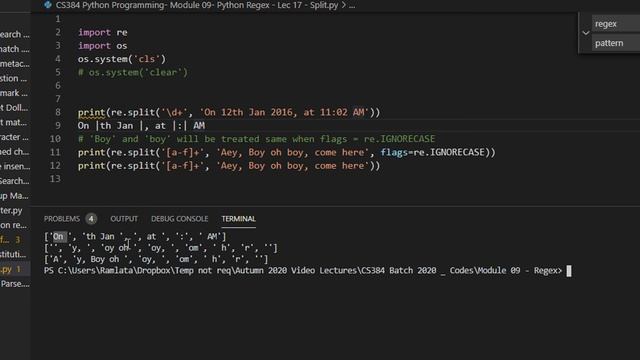Switch to the PROBLEMS tab
Screen dimensions: 640x360
tap(62, 219)
